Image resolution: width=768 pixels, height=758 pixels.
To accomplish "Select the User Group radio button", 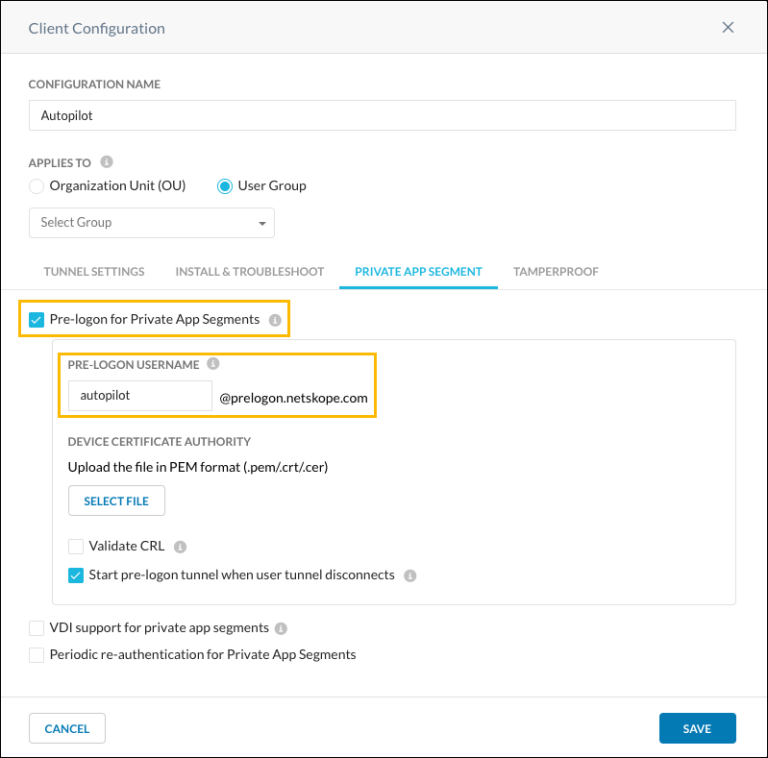I will [x=225, y=186].
